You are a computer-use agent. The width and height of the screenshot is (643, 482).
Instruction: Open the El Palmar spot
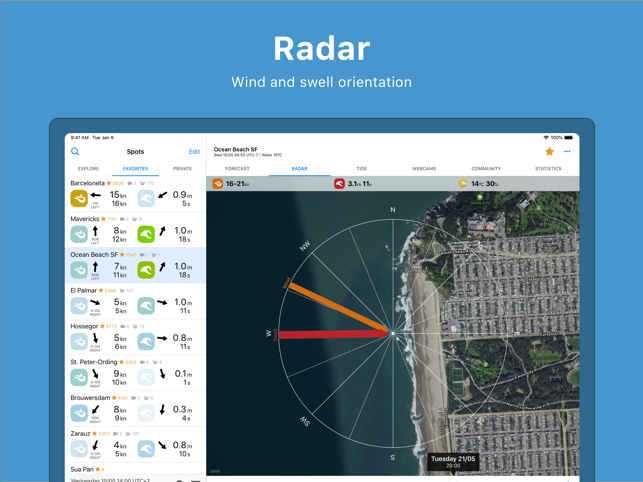(x=135, y=302)
